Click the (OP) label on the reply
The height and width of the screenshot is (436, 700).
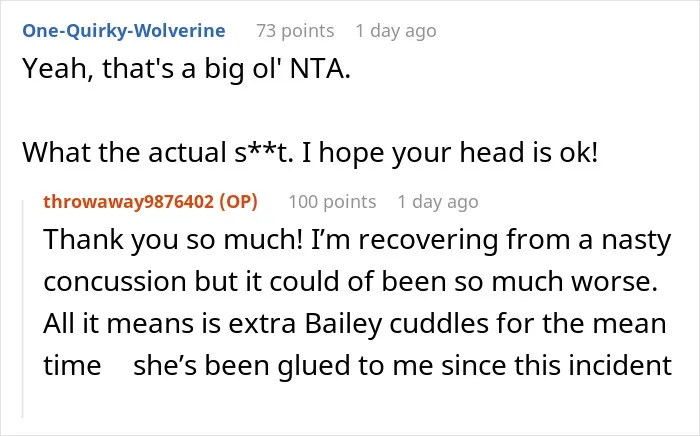(238, 202)
